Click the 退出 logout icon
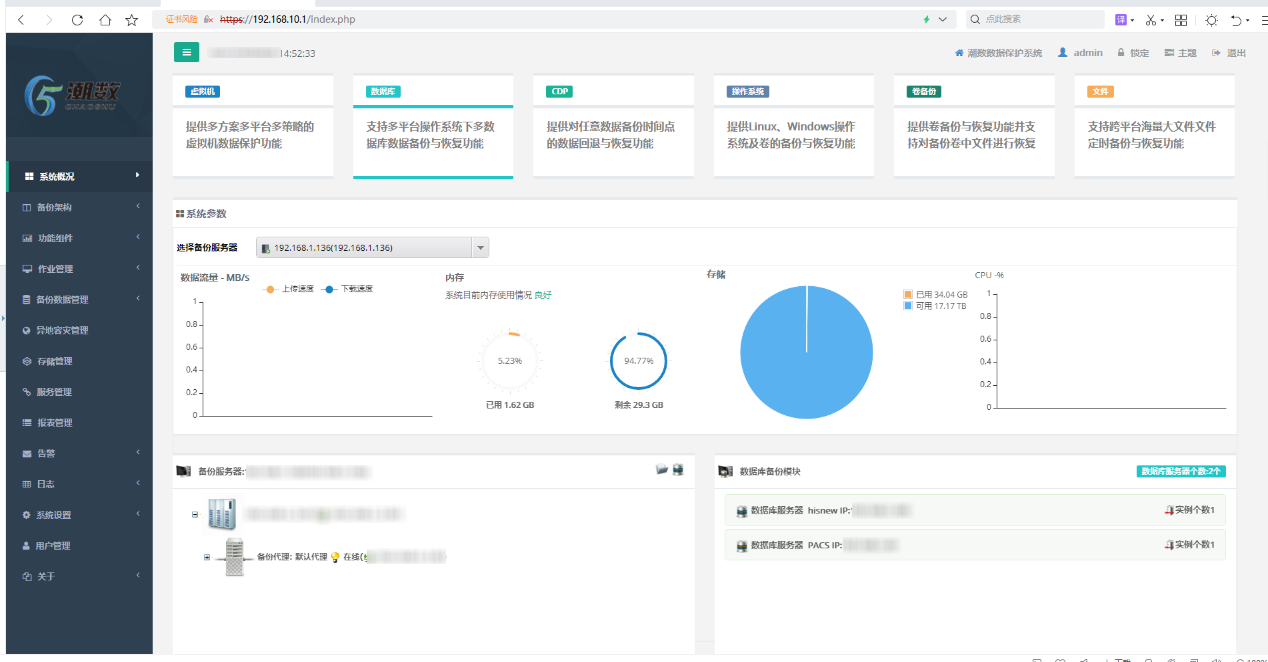 pyautogui.click(x=1216, y=53)
